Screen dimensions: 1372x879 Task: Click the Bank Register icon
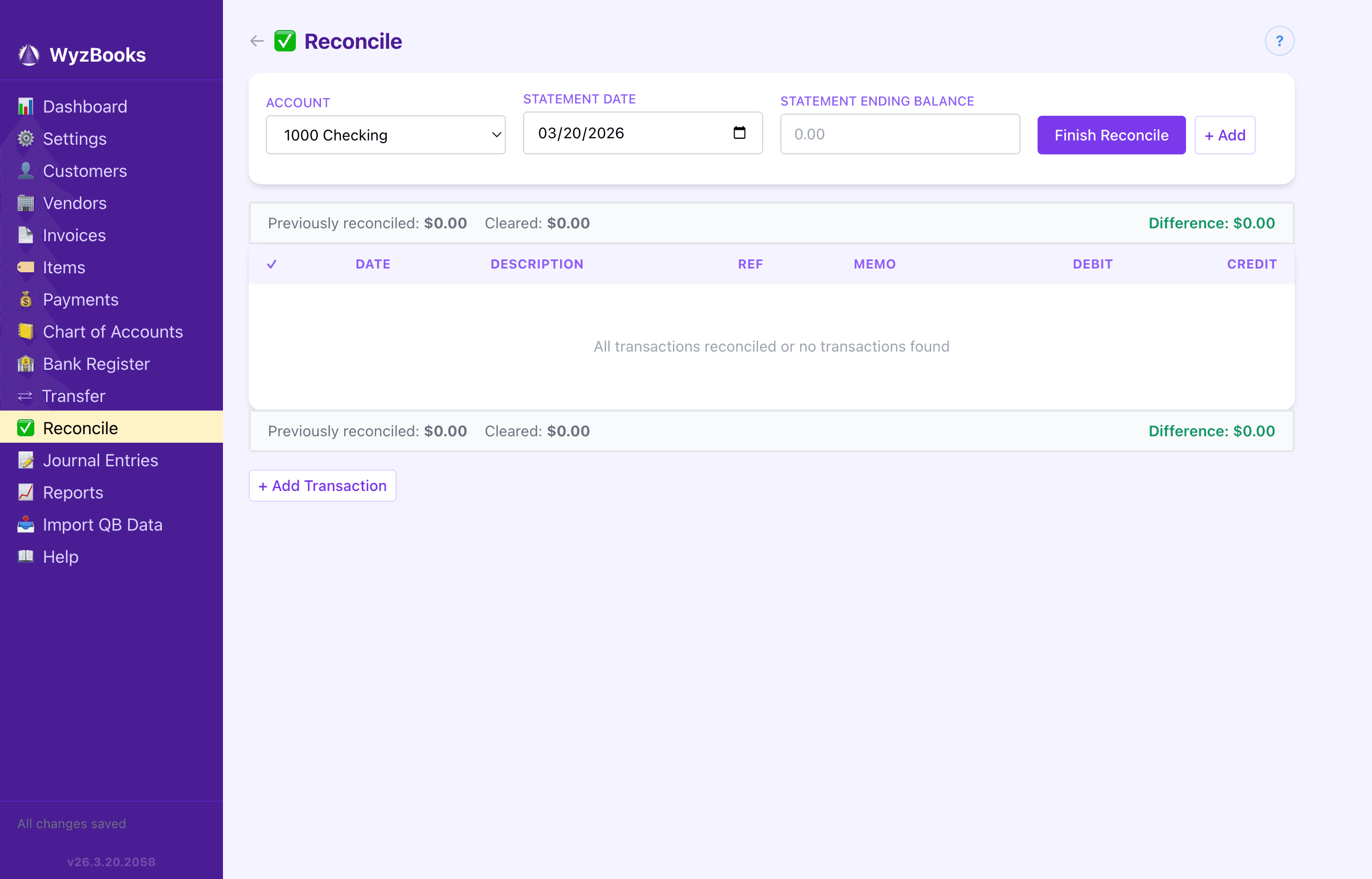coord(26,363)
